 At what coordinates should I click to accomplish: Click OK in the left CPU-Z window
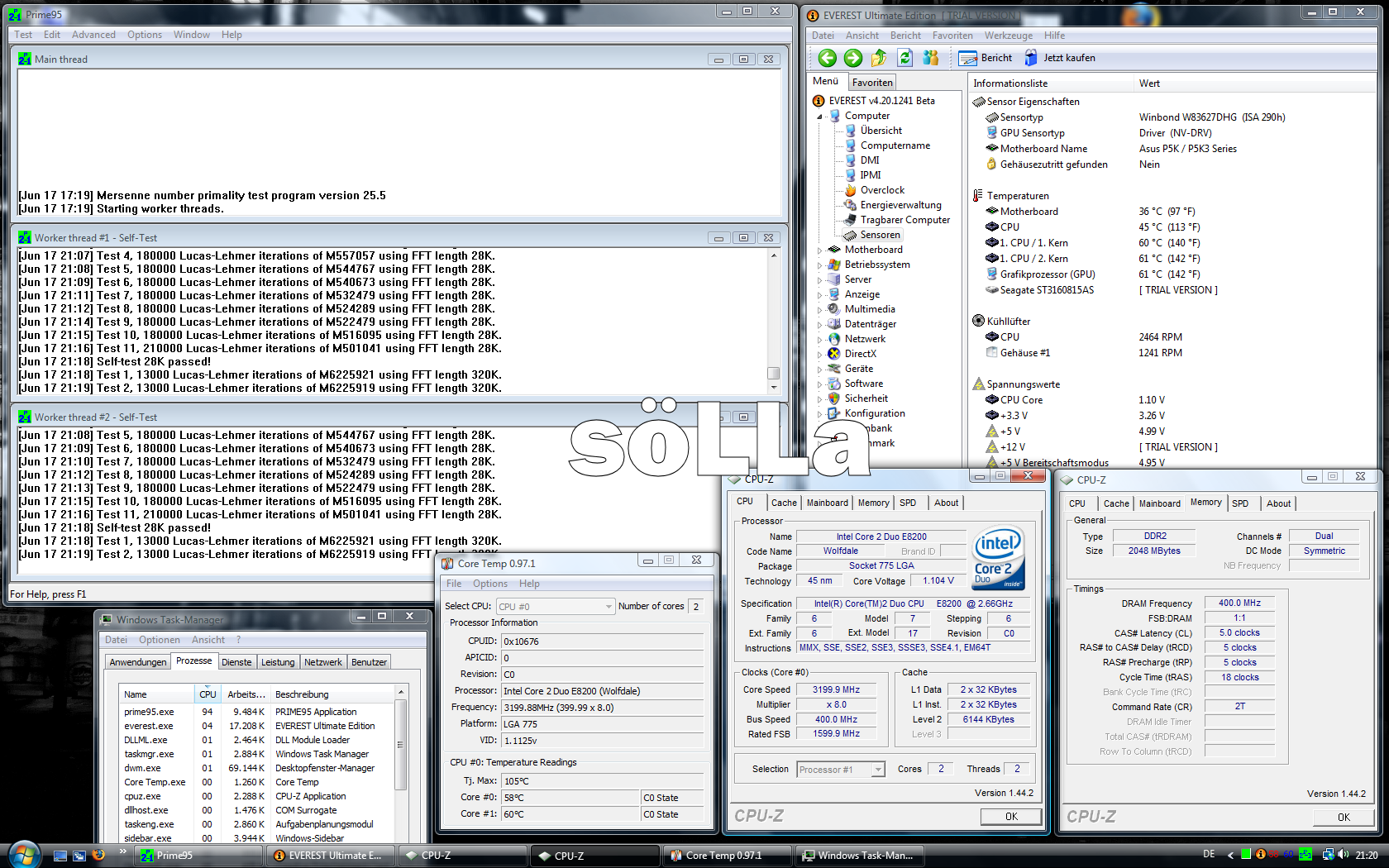(x=1011, y=817)
